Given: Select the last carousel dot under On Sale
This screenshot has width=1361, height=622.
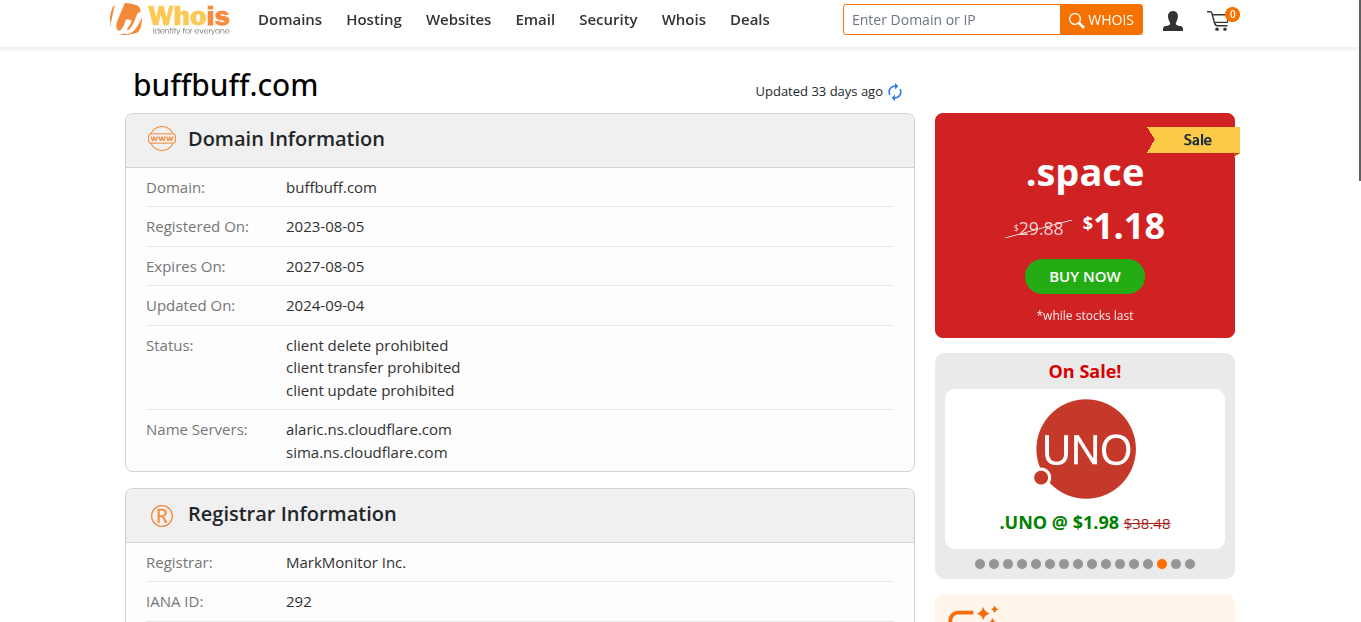Looking at the screenshot, I should point(1190,564).
